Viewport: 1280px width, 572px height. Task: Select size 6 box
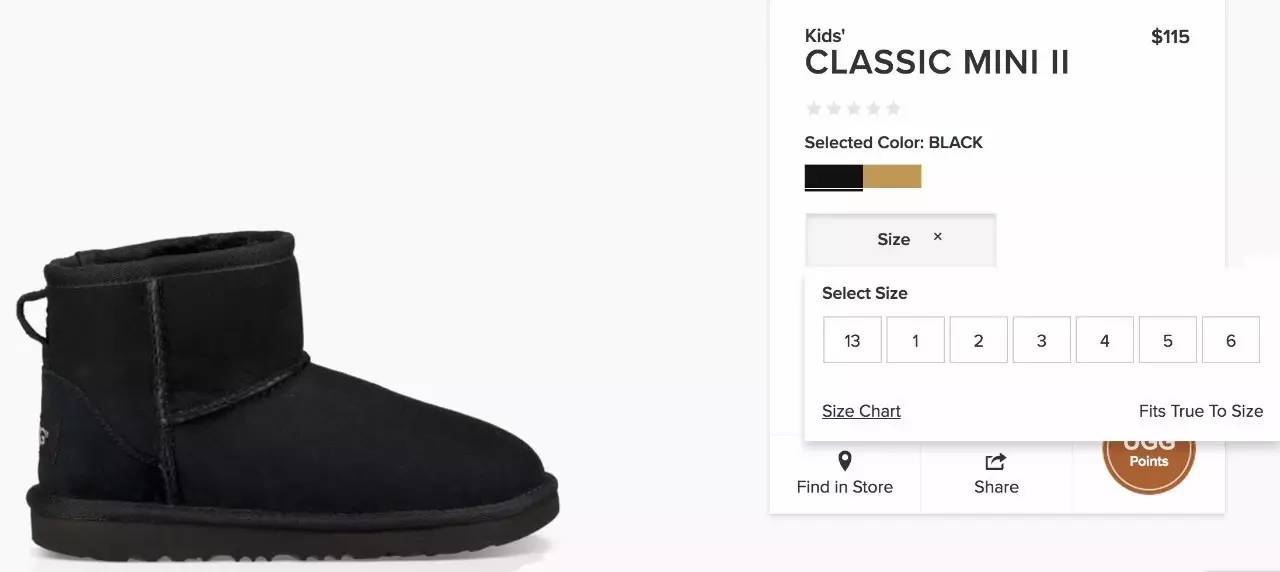click(x=1230, y=340)
